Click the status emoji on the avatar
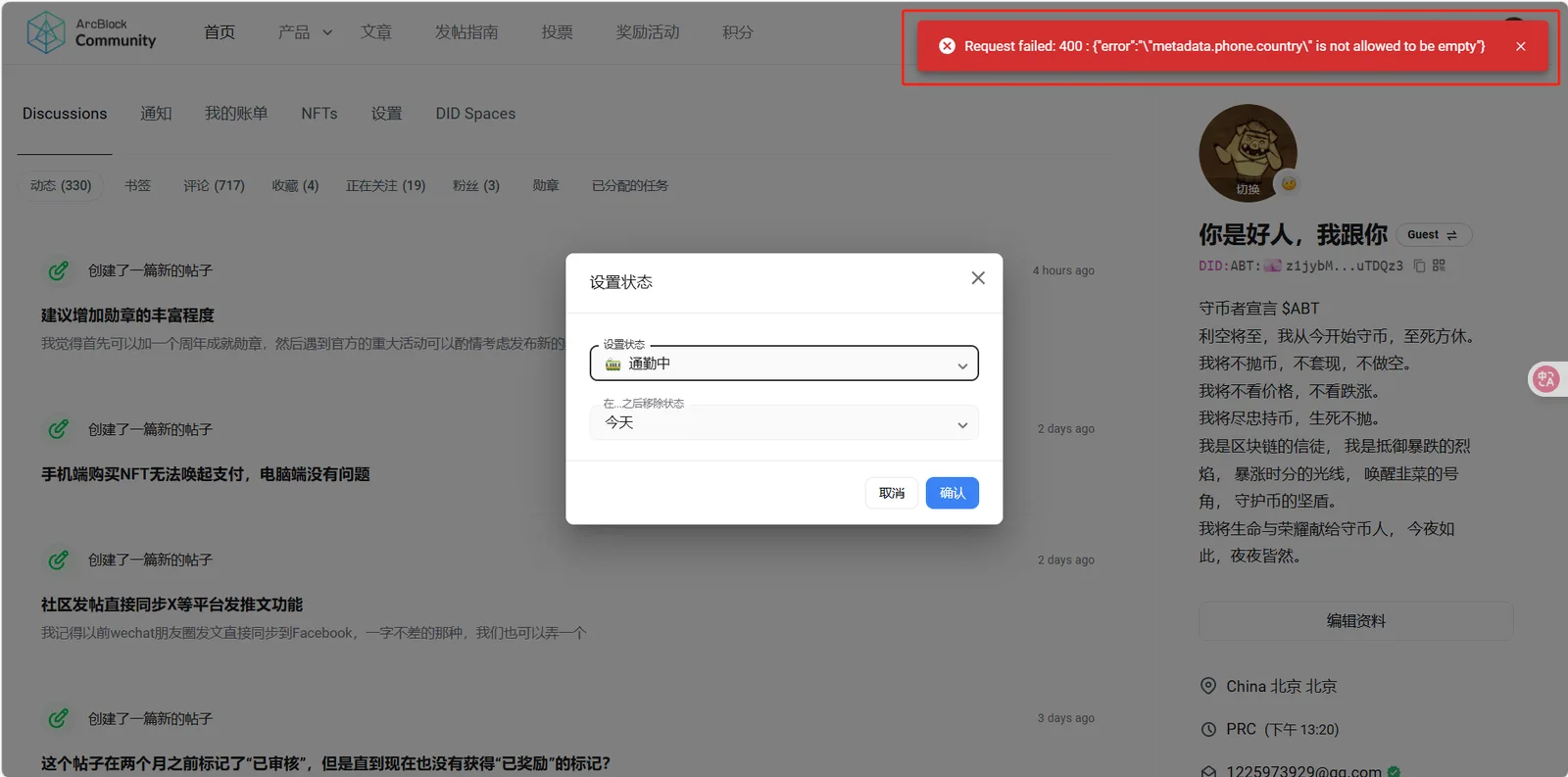This screenshot has width=1568, height=777. point(1289,183)
